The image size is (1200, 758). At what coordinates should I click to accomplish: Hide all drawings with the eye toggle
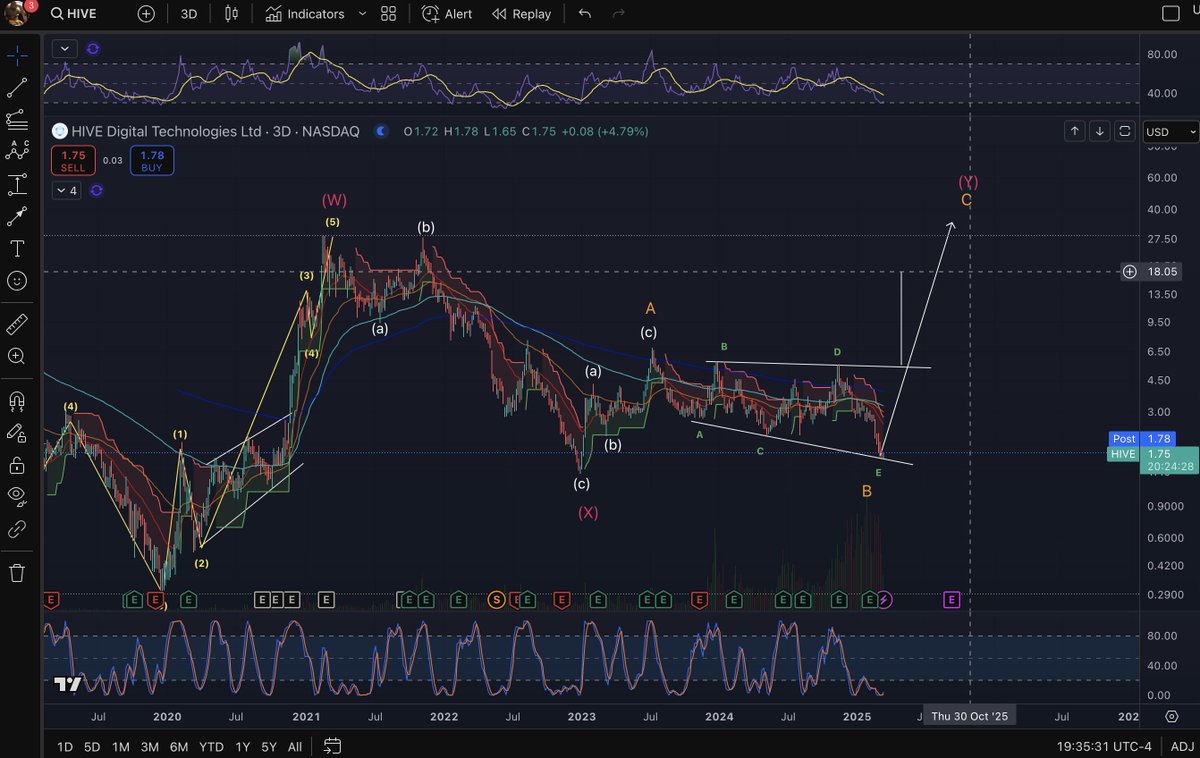pos(16,495)
